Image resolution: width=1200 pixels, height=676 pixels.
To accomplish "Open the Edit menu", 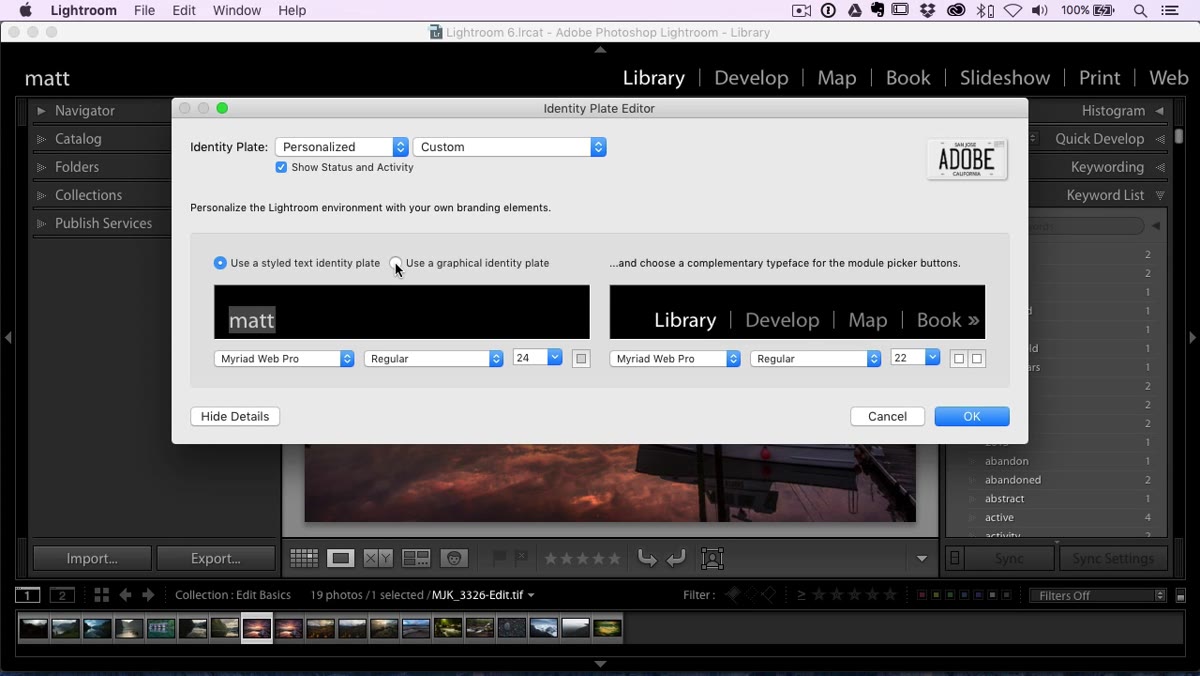I will (184, 11).
